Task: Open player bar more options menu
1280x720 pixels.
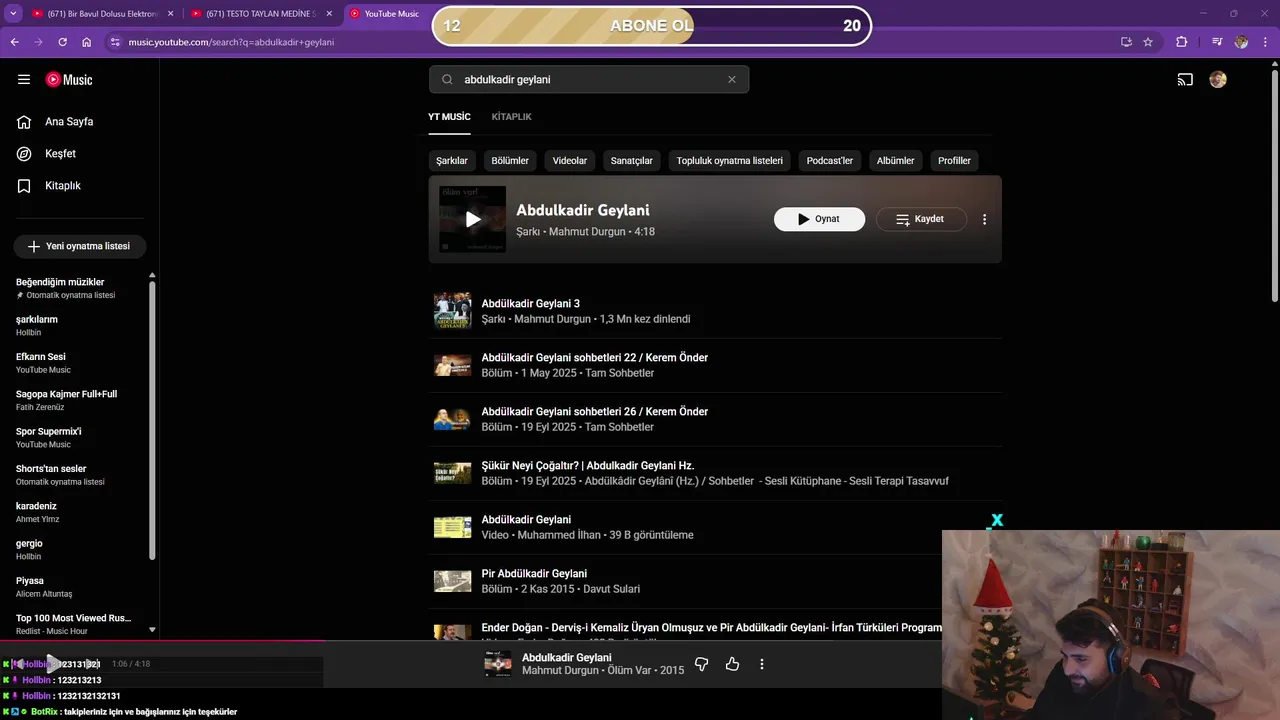Action: (x=762, y=664)
